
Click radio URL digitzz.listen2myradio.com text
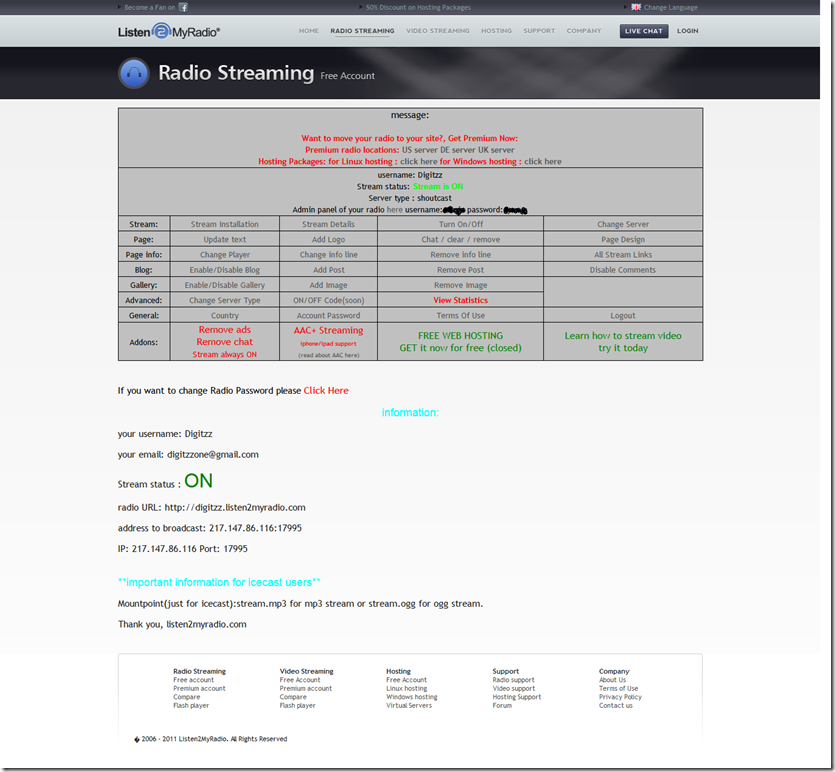(x=235, y=507)
